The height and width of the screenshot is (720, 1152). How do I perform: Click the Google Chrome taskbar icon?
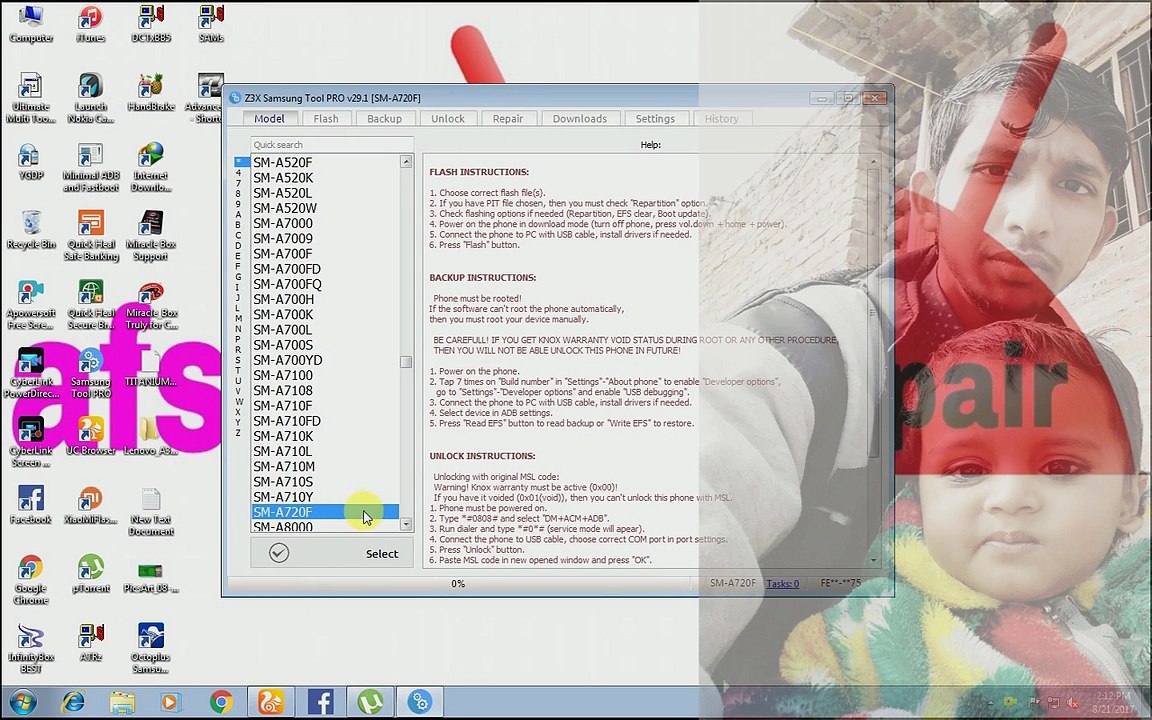click(x=221, y=702)
